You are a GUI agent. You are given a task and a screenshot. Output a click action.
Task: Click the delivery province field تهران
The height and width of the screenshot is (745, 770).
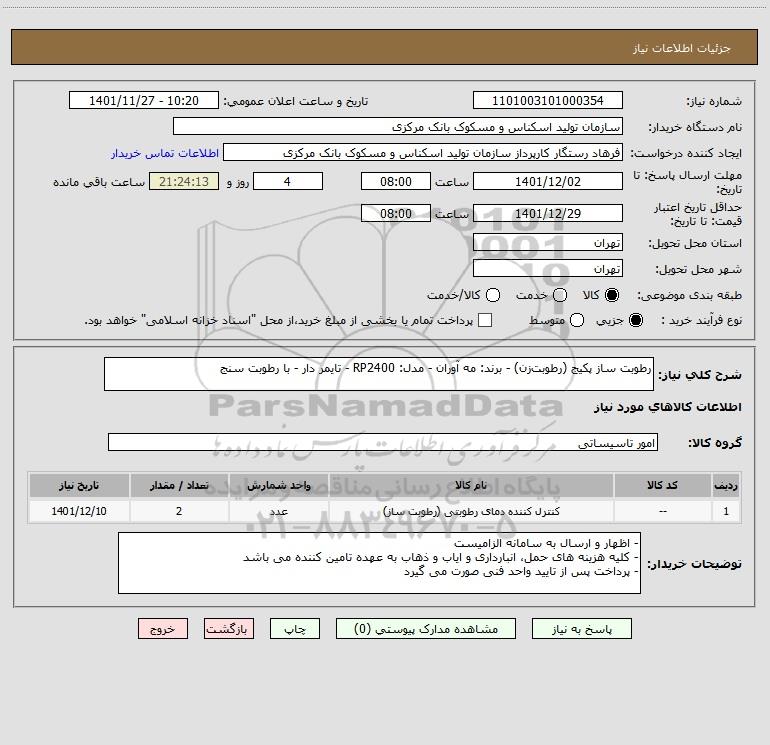click(x=548, y=243)
